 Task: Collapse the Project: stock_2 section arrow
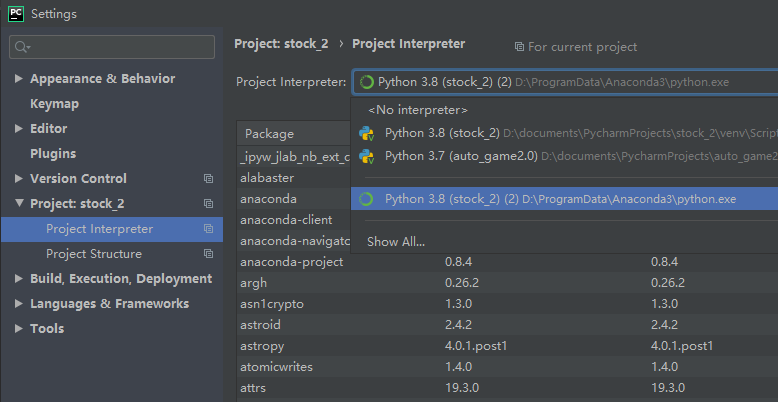(x=19, y=203)
